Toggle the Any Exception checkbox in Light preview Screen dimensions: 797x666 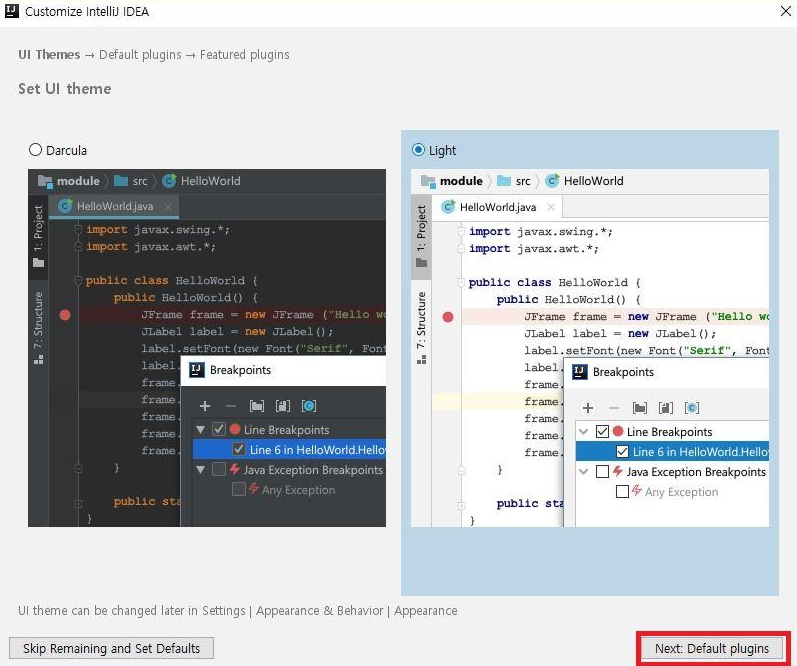click(x=622, y=491)
